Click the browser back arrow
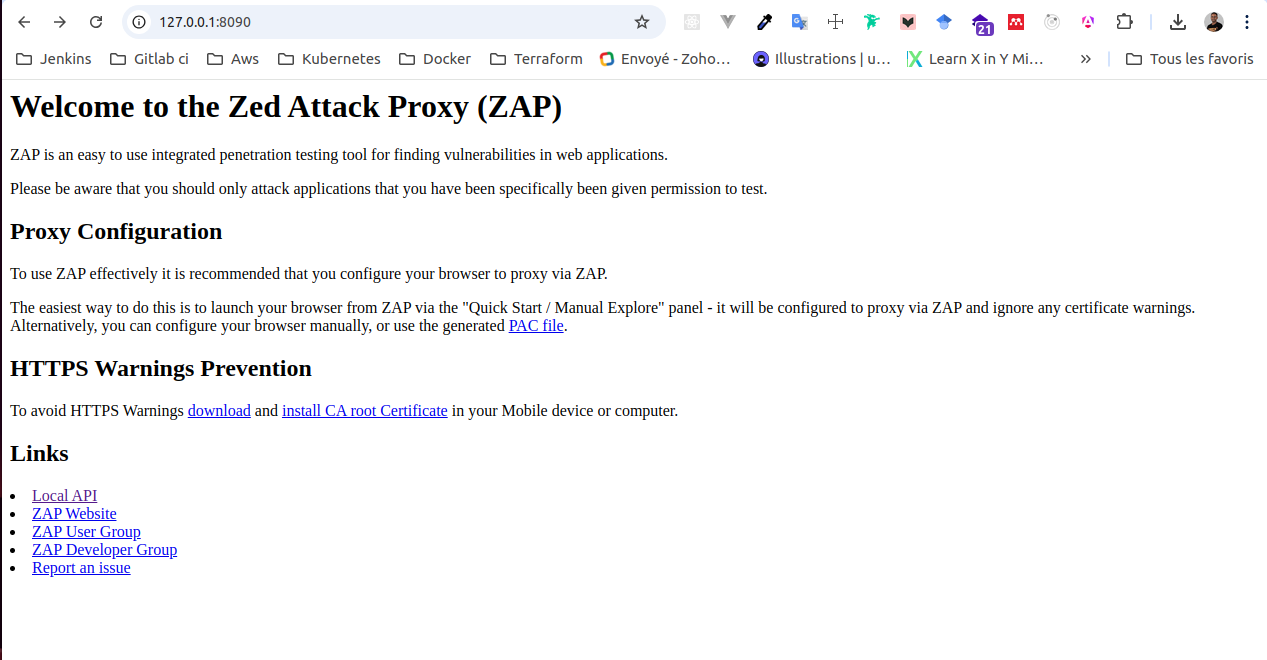The image size is (1267, 660). pos(24,22)
